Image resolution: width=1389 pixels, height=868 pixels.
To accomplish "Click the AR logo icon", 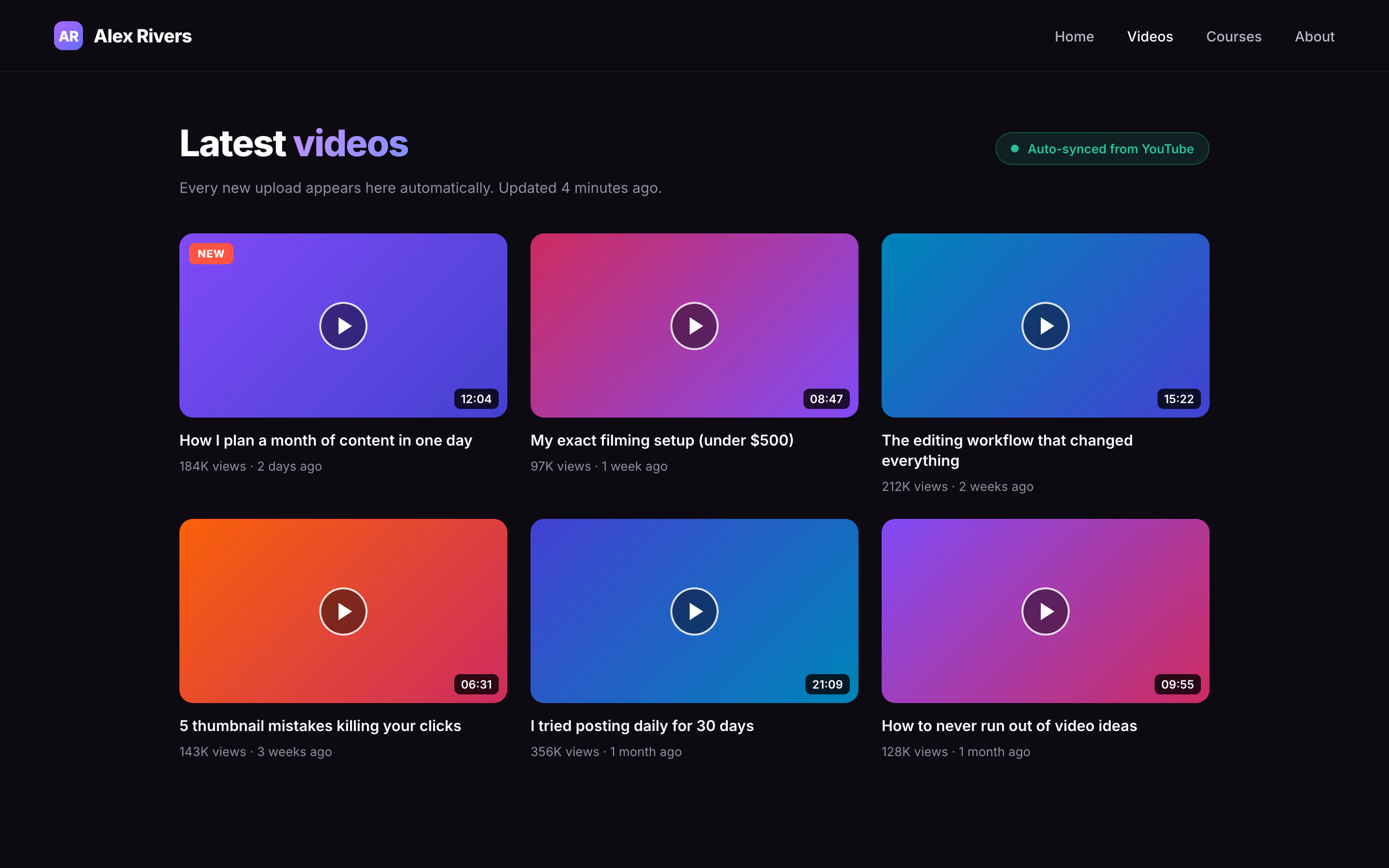I will coord(68,36).
